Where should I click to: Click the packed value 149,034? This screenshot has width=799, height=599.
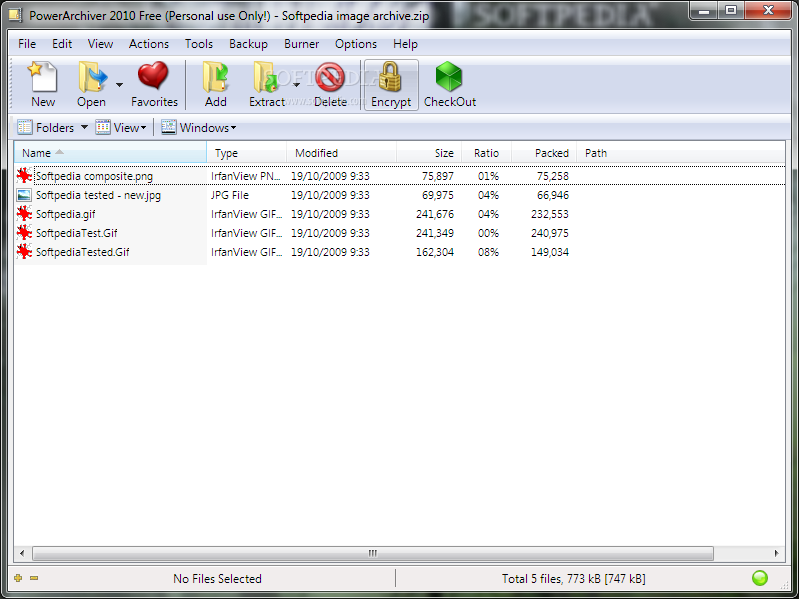coord(550,252)
